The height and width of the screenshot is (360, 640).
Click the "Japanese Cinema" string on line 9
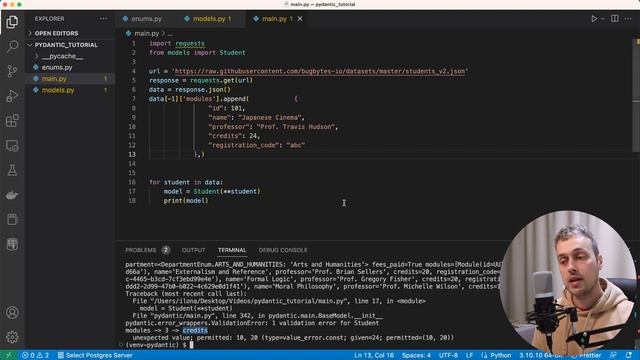pos(271,118)
